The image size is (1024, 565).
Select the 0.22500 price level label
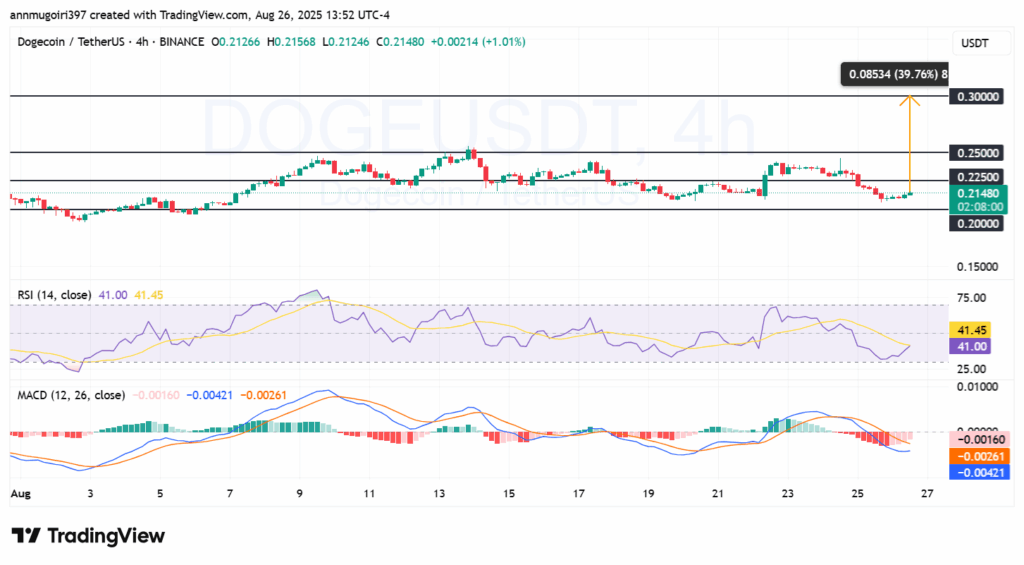[978, 177]
